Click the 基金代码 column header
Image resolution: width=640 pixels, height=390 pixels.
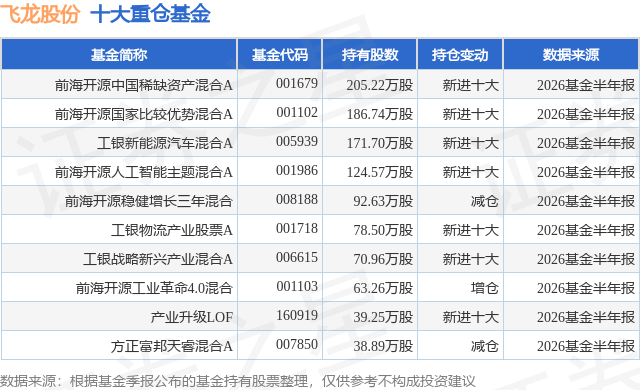280,55
